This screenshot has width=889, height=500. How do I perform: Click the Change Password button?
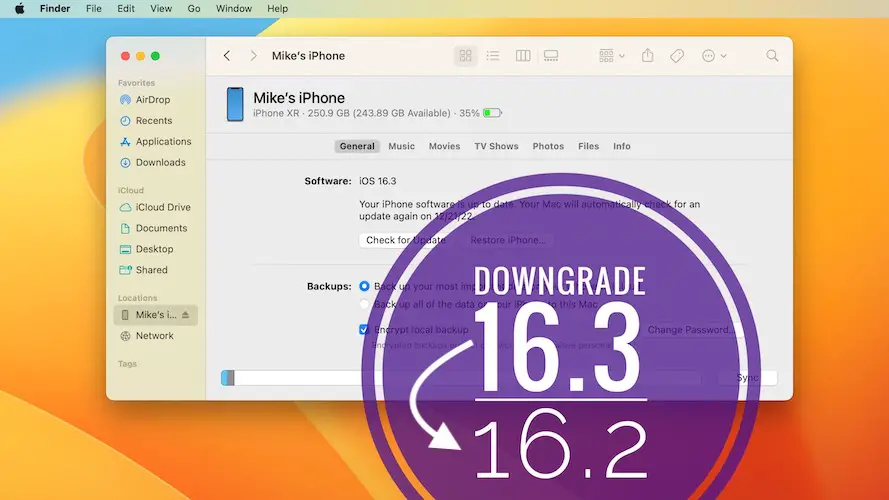pyautogui.click(x=690, y=329)
